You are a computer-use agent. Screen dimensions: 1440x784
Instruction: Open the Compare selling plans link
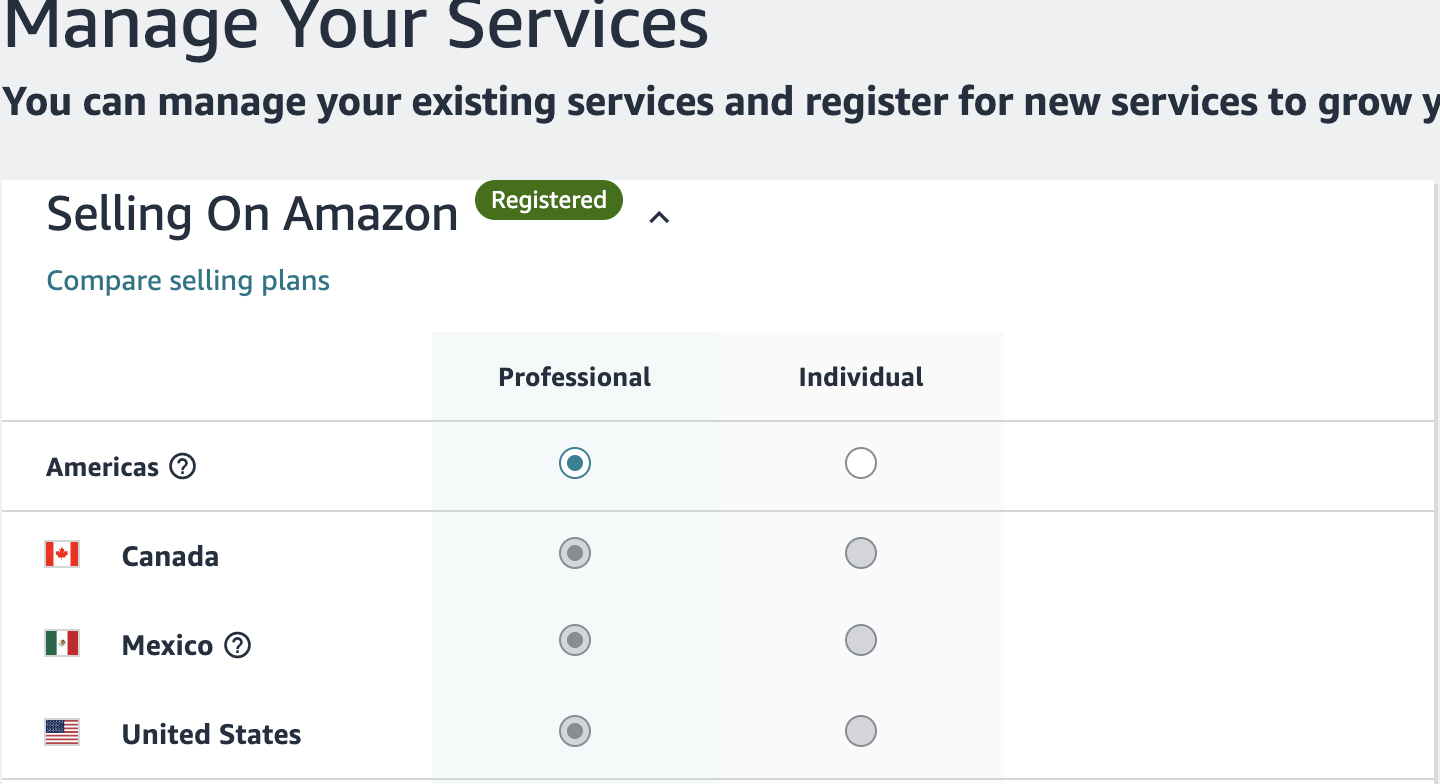pos(188,281)
